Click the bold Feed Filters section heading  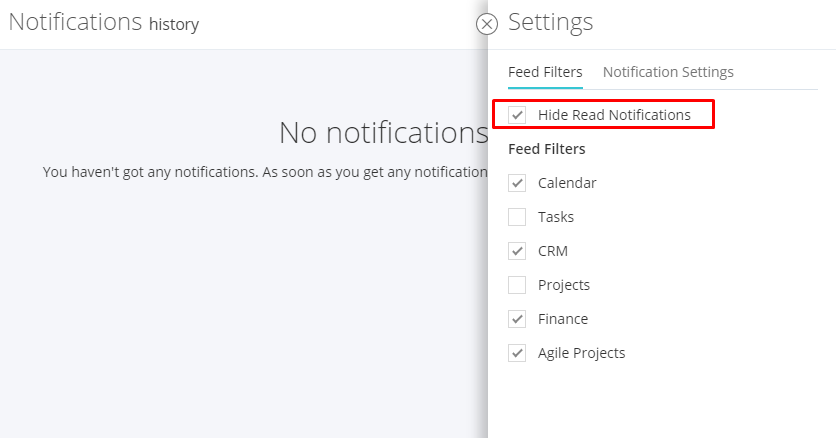(546, 149)
